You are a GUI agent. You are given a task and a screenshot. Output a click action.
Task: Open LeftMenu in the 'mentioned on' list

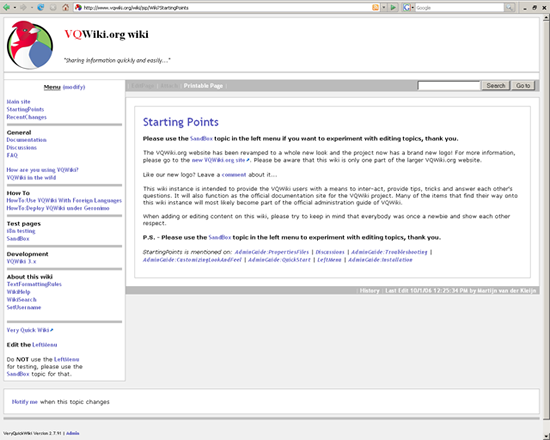(329, 260)
